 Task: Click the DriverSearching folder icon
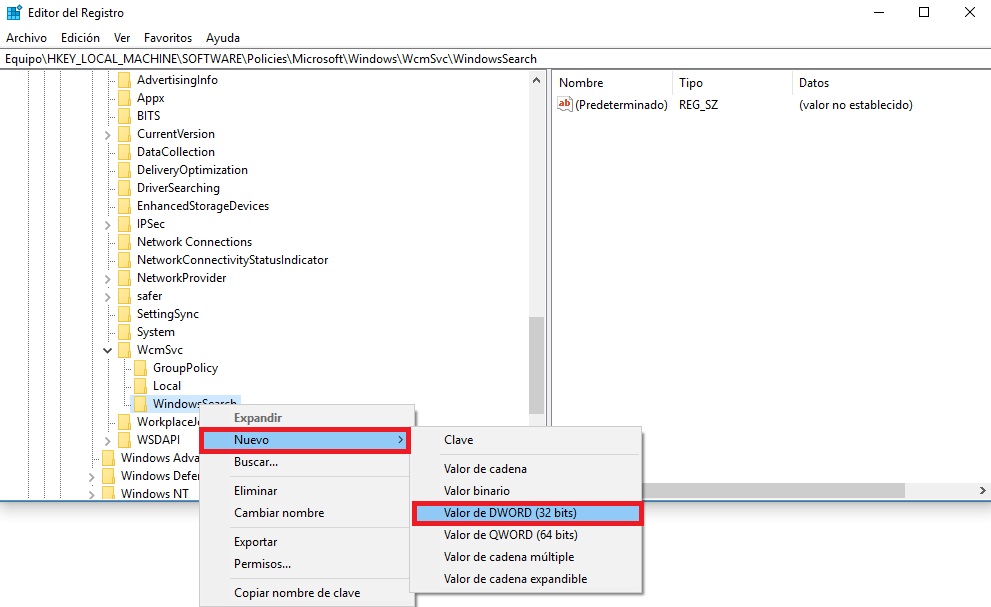pyautogui.click(x=125, y=188)
